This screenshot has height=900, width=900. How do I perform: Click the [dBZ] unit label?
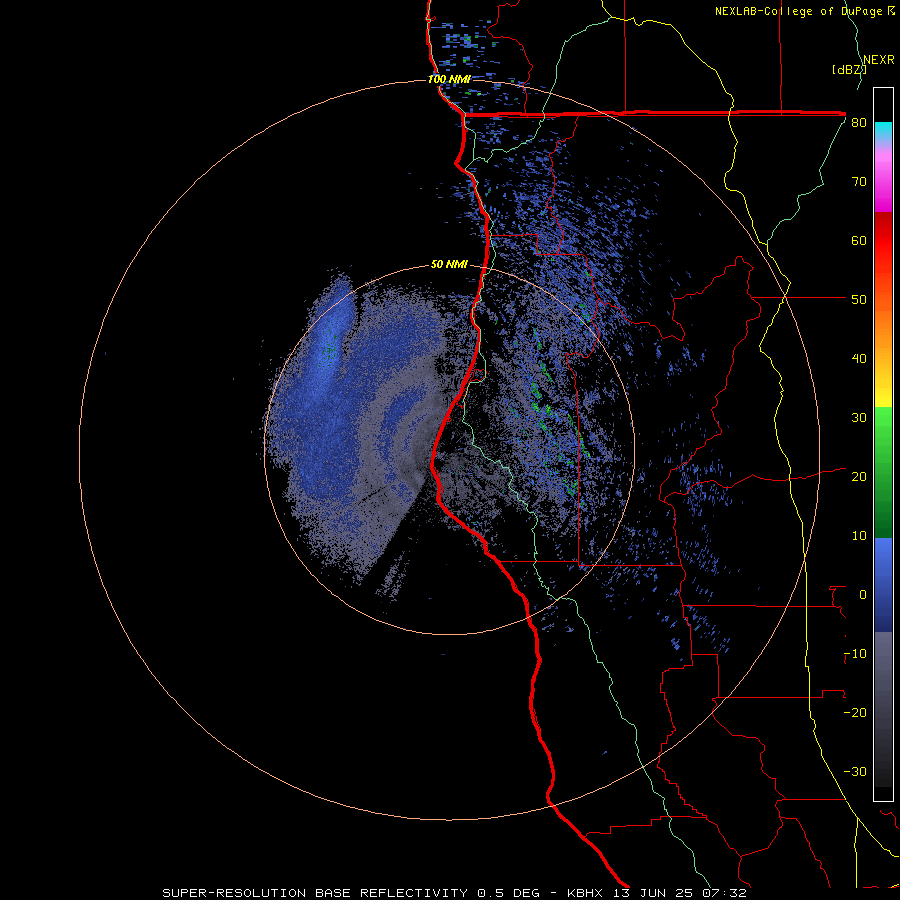point(848,70)
